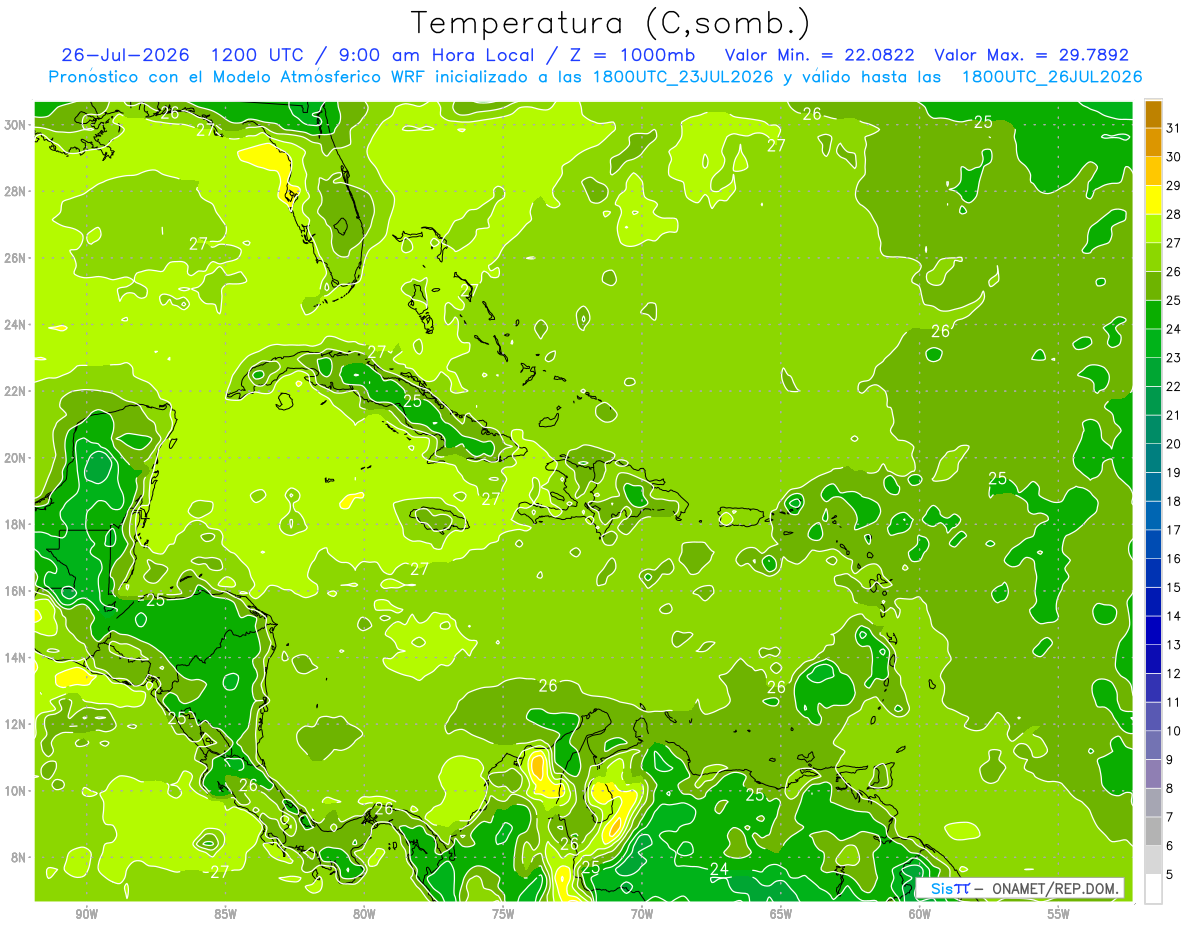This screenshot has width=1200, height=927.
Task: Click the '60W' longitude axis label
Action: click(x=920, y=914)
